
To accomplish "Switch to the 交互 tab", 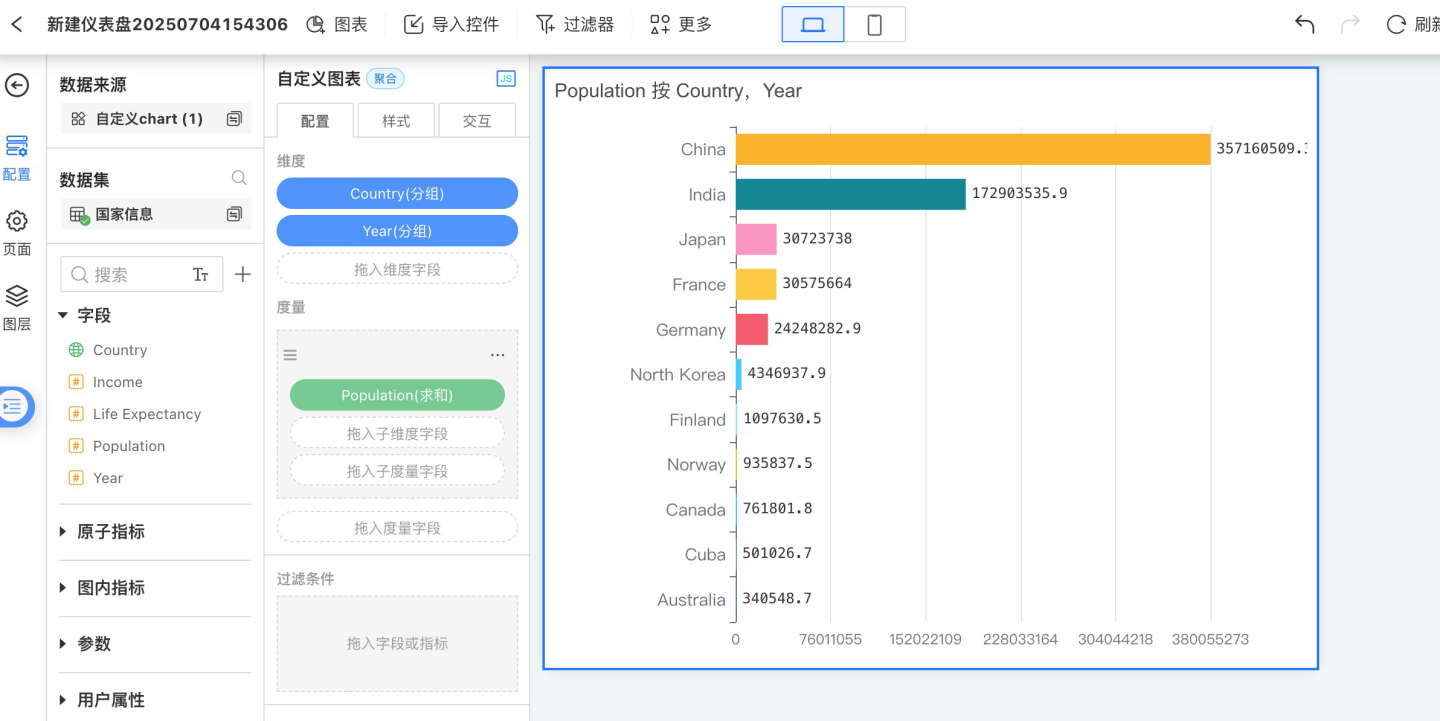I will 477,120.
